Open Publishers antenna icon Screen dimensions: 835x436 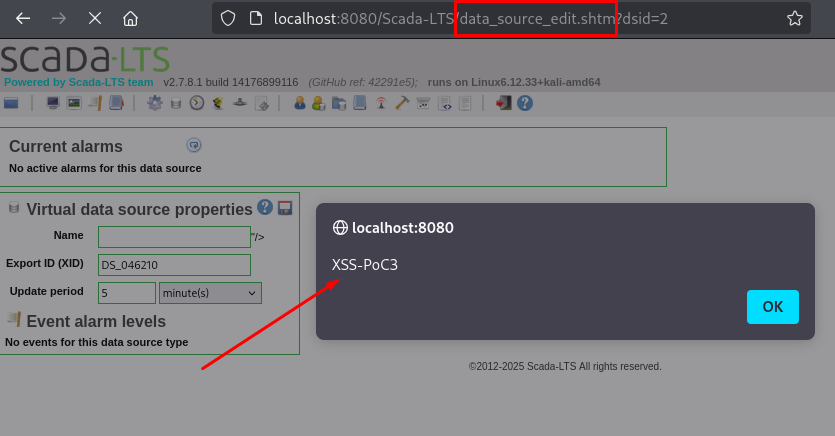tap(381, 103)
